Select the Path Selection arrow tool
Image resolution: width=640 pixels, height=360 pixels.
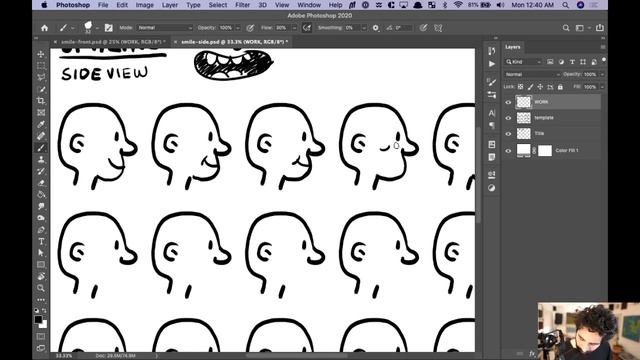pyautogui.click(x=41, y=253)
